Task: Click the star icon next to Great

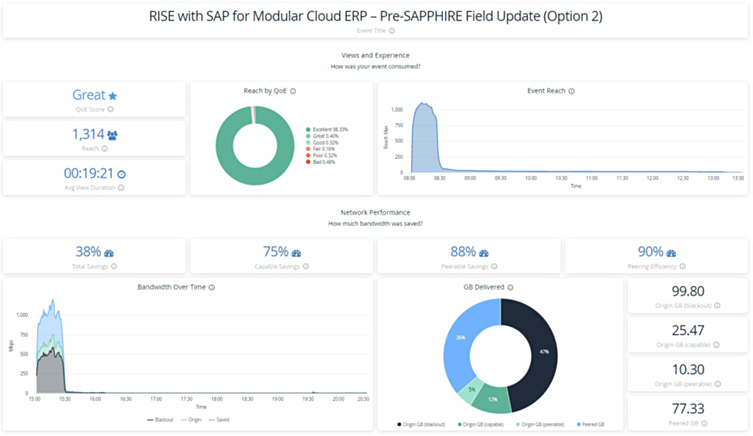Action: 113,96
